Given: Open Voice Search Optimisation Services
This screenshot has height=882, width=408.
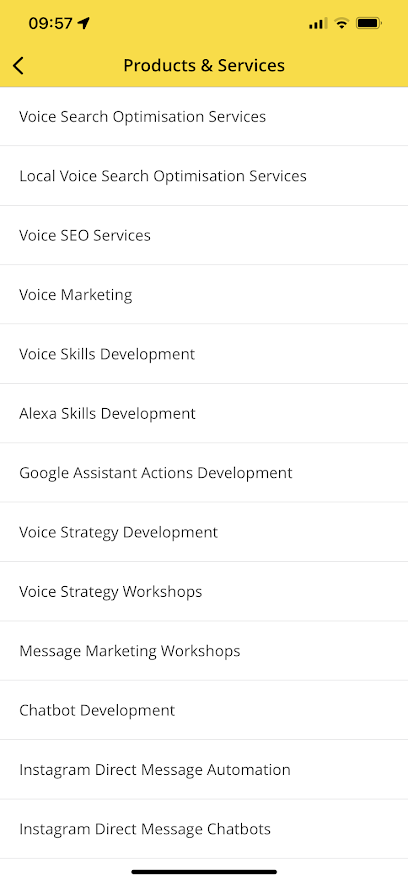Looking at the screenshot, I should [x=204, y=116].
